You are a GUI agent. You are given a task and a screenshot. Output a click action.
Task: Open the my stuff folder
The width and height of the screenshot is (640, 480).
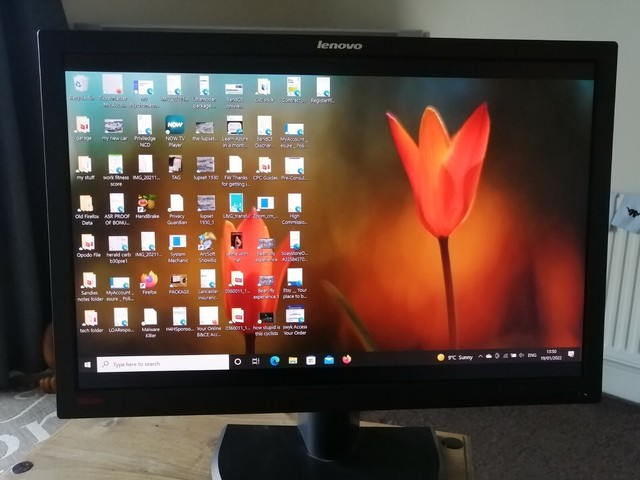pos(85,168)
